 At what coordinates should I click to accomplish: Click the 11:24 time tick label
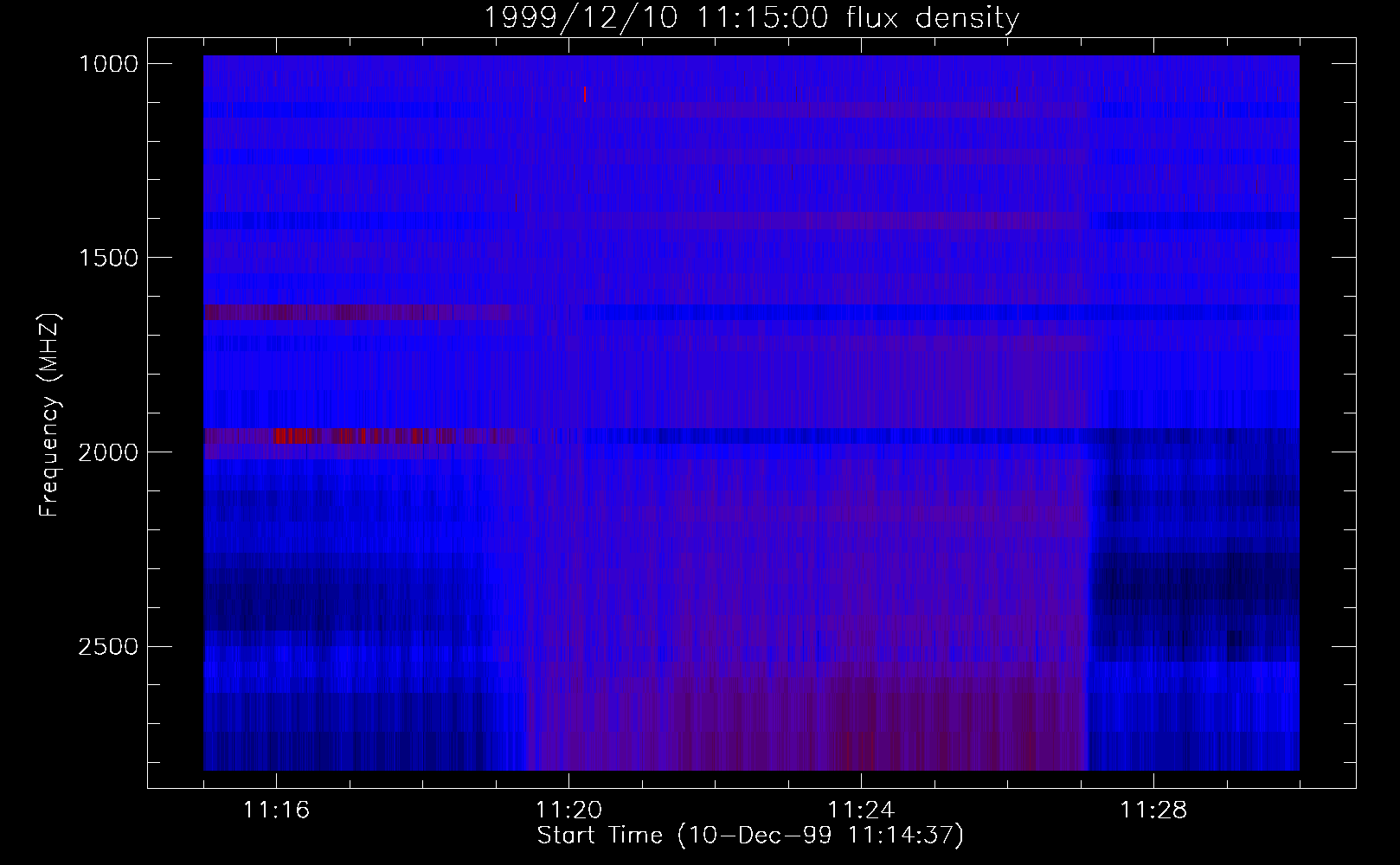(x=861, y=810)
